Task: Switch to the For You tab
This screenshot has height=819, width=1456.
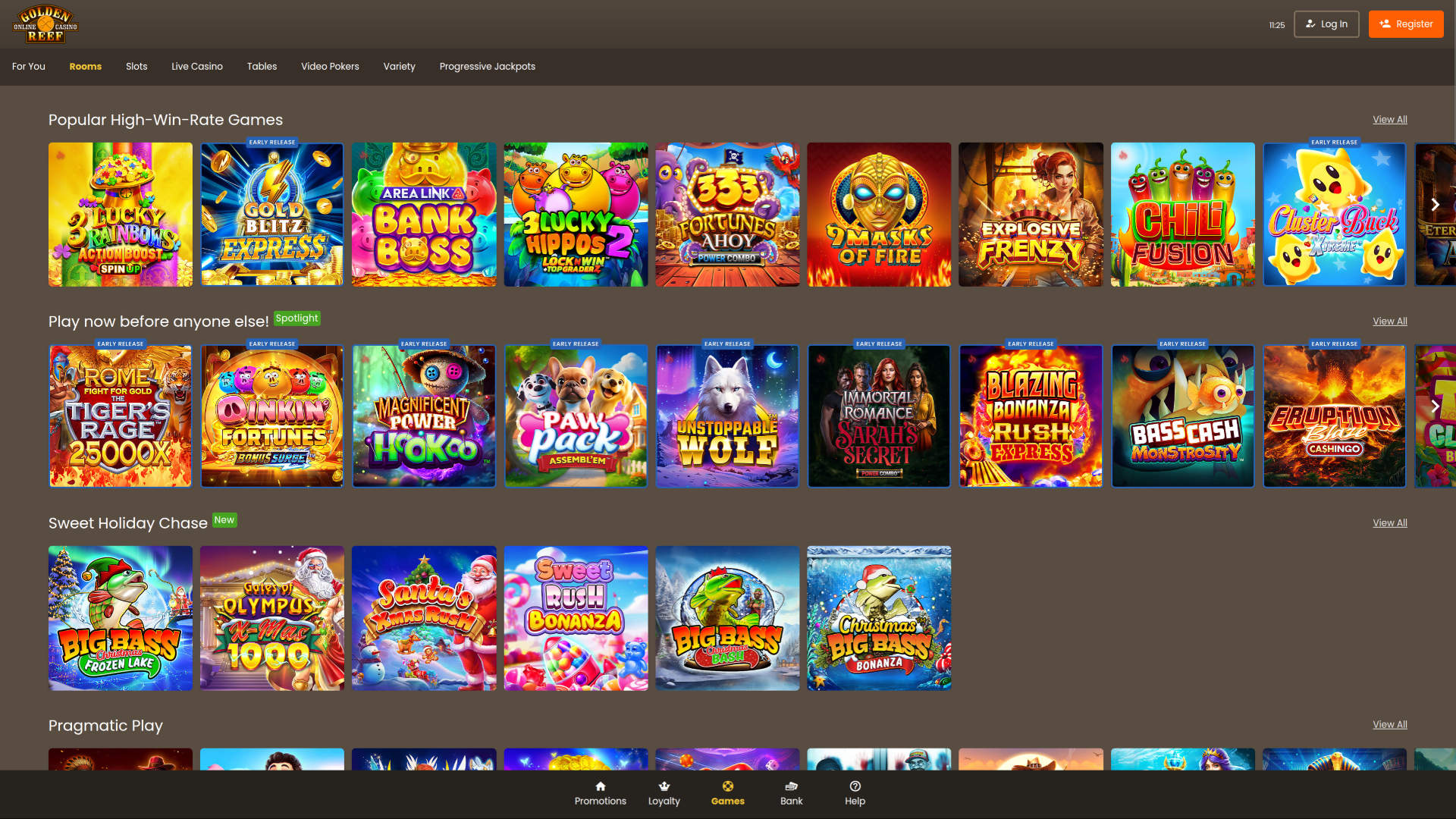Action: point(28,67)
